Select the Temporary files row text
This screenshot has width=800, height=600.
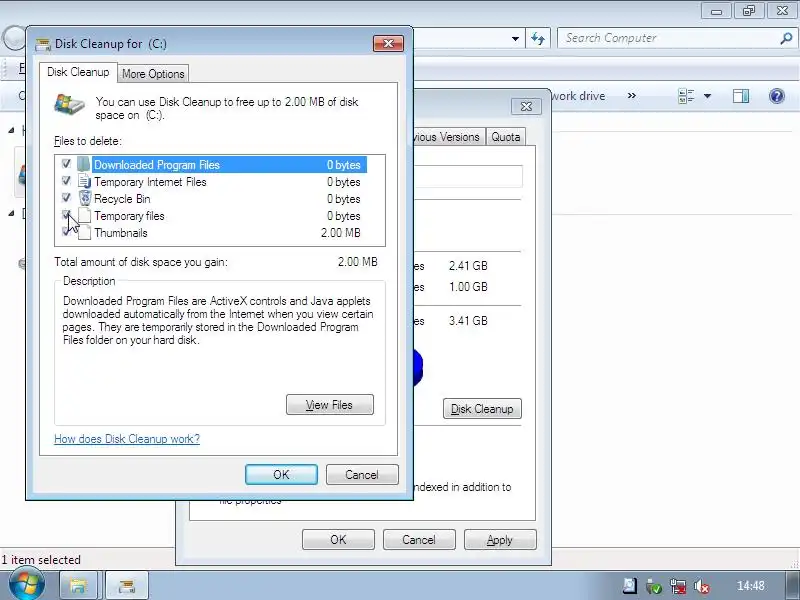click(x=129, y=216)
